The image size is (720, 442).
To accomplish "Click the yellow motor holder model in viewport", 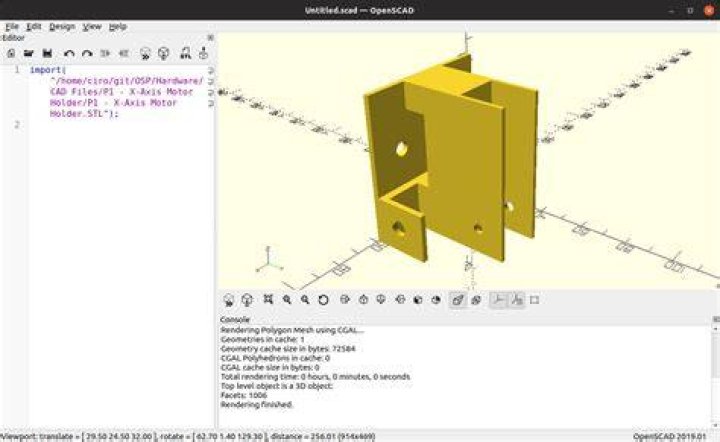I will coord(452,156).
